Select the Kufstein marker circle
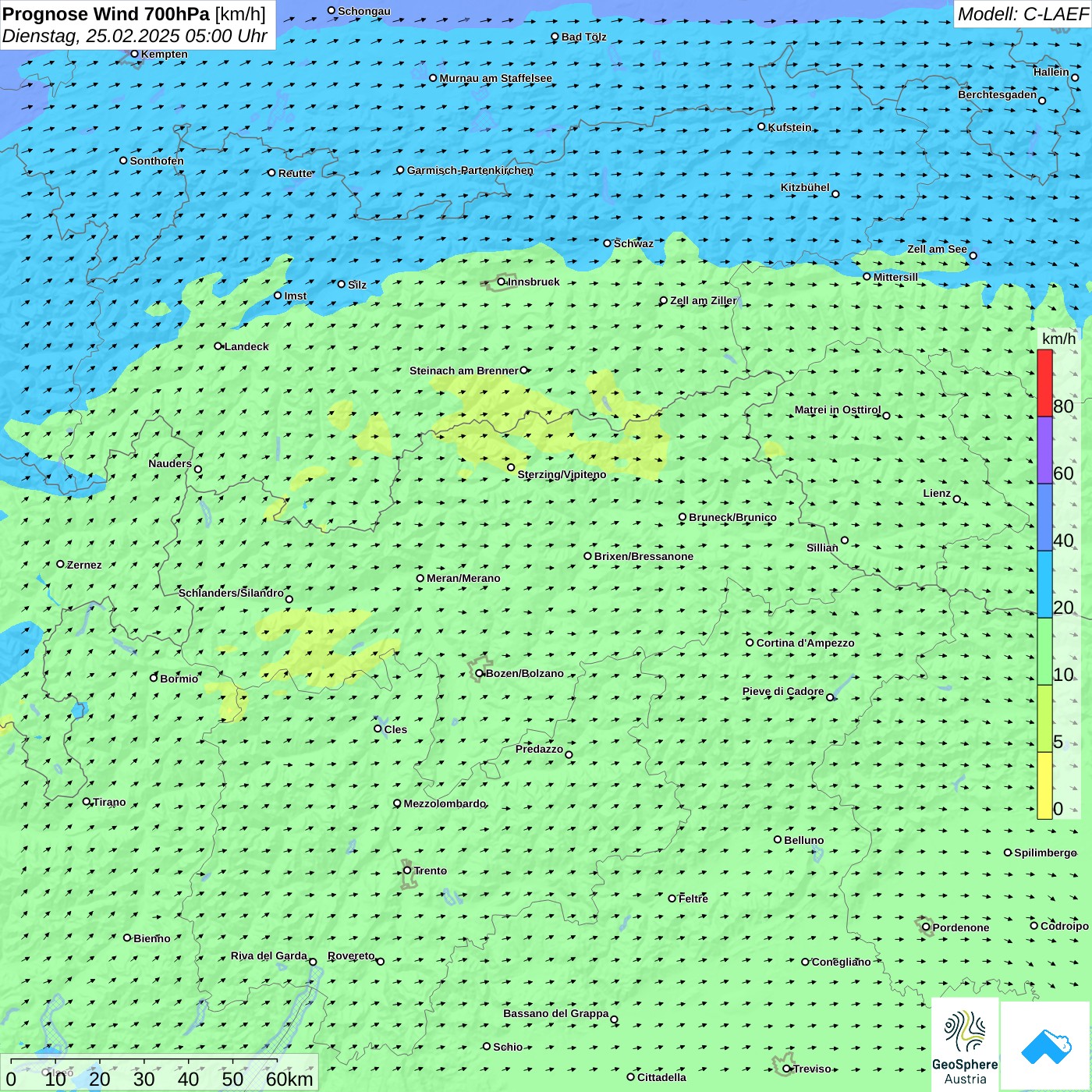The image size is (1092, 1092). [762, 126]
